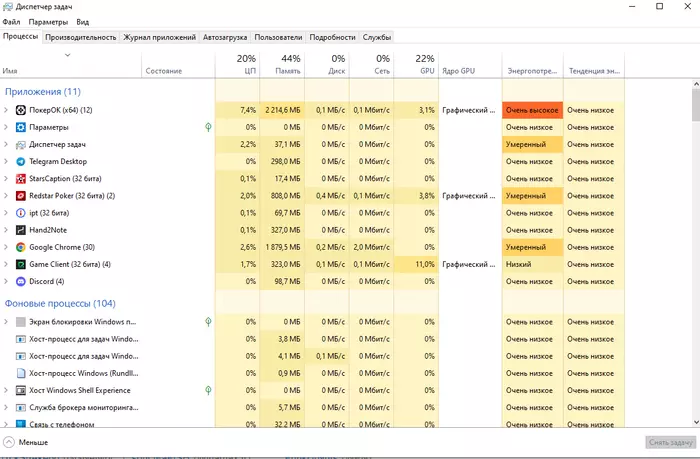Click the StarsCaption process icon
700x459 pixels.
(x=21, y=178)
